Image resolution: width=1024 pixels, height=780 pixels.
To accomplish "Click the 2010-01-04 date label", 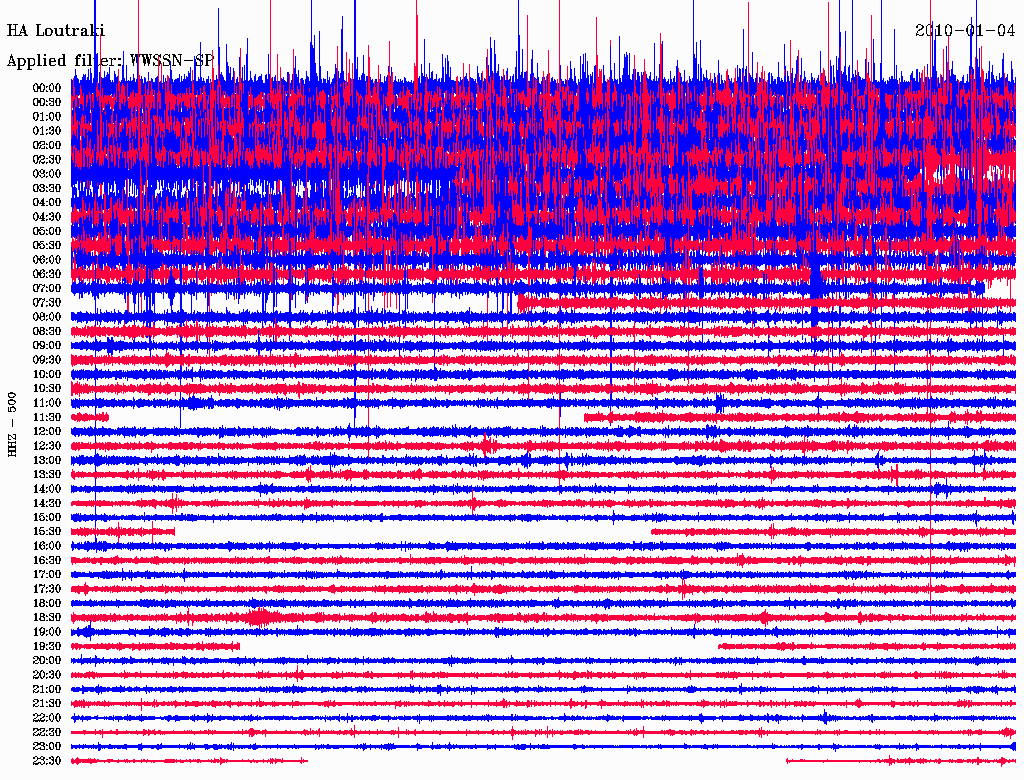I will tap(965, 30).
